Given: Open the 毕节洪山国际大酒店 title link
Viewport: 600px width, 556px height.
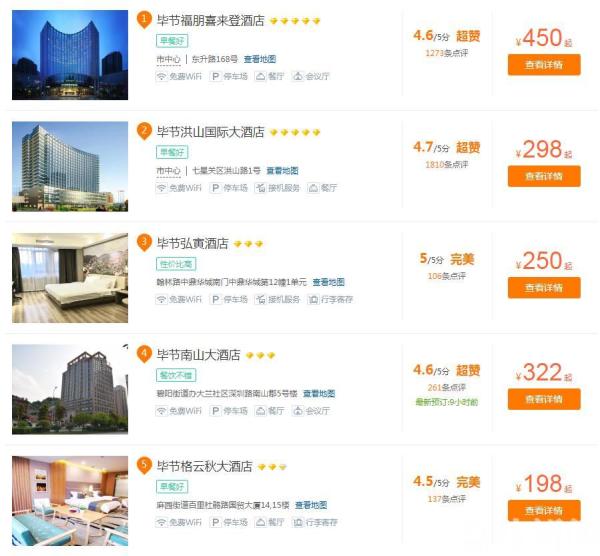Looking at the screenshot, I should tap(210, 132).
